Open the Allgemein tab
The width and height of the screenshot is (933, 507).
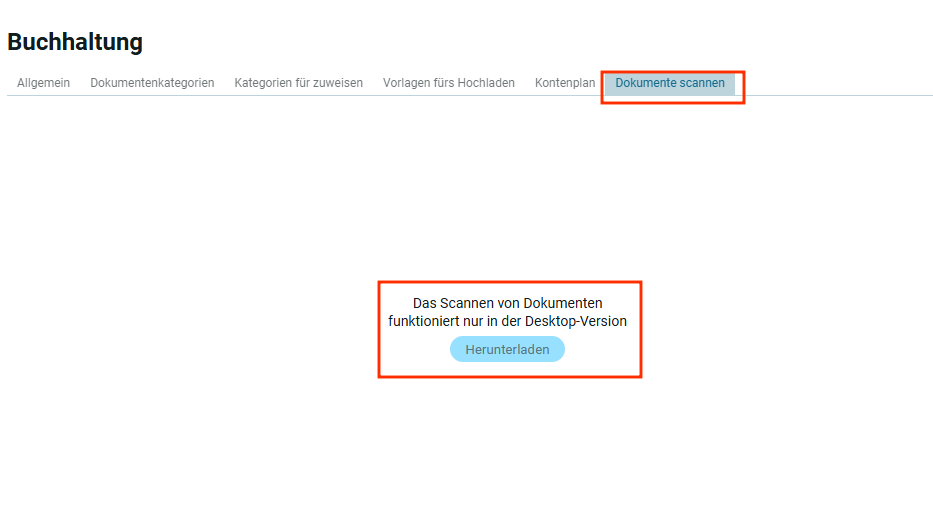[43, 83]
